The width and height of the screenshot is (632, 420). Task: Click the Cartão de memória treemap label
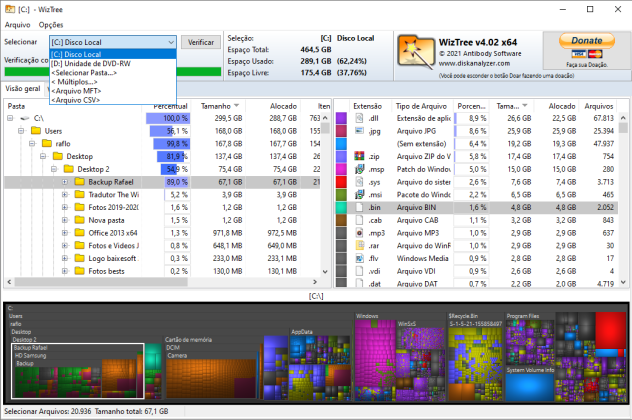(x=188, y=340)
